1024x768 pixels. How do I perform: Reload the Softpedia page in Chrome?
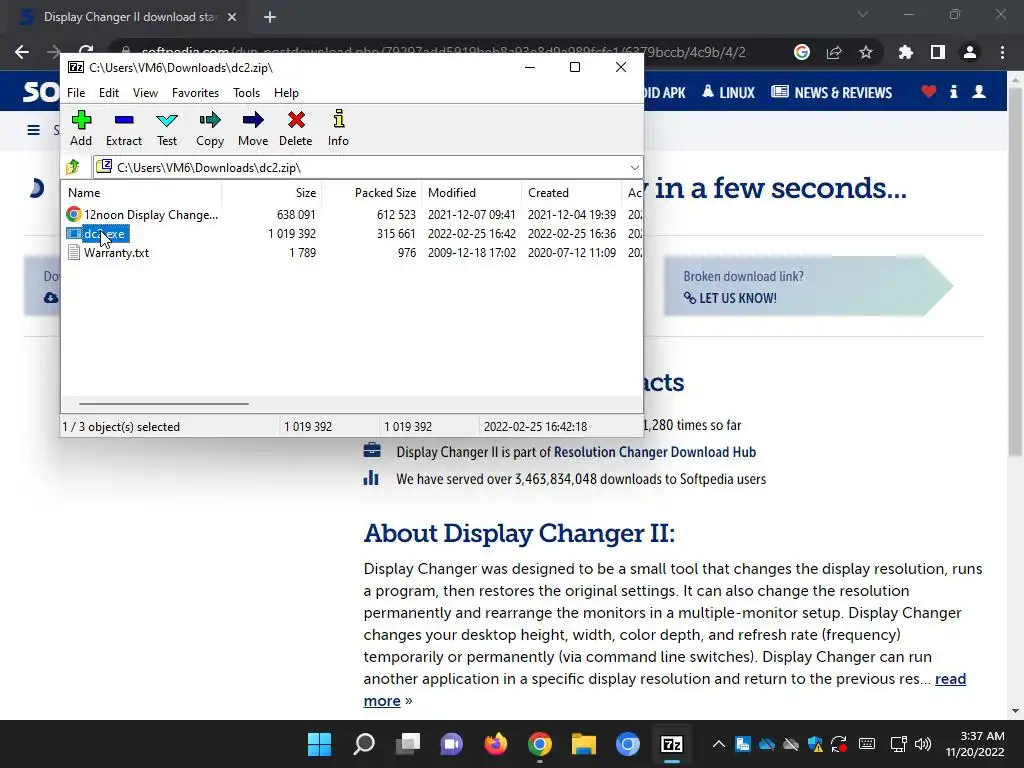tap(86, 50)
